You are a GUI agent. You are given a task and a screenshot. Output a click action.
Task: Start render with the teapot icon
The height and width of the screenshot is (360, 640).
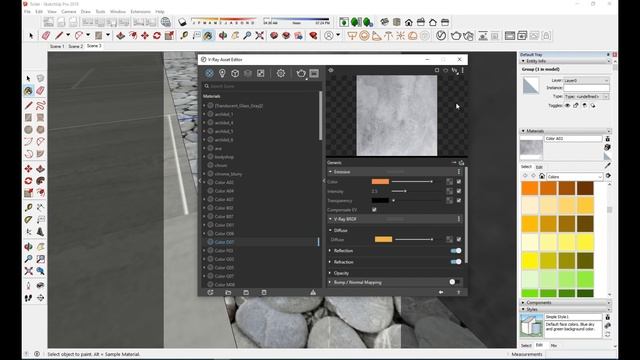301,73
